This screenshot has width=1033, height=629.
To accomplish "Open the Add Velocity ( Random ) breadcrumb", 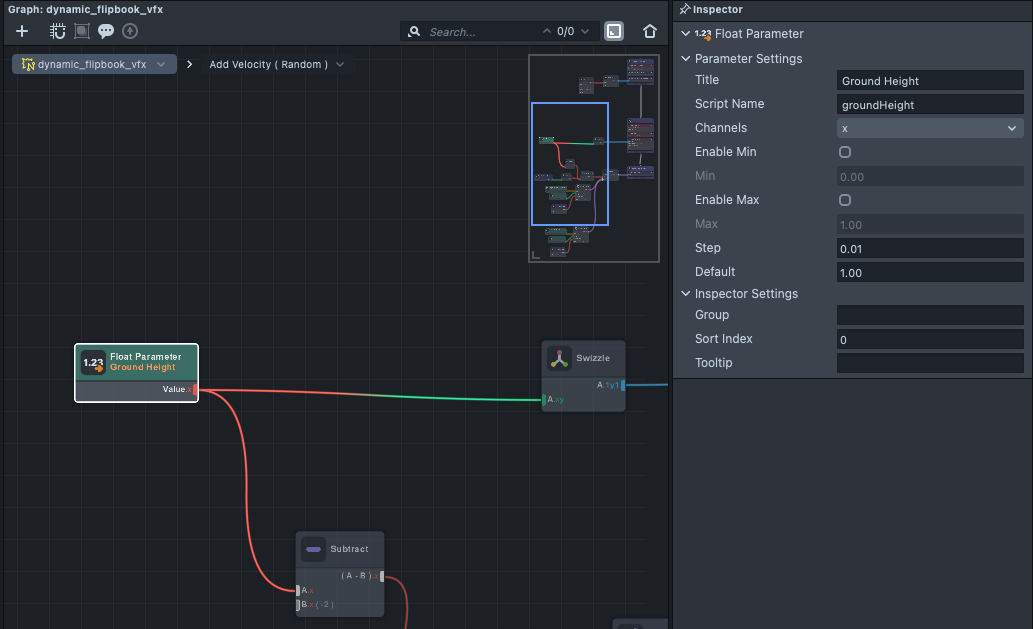I will (276, 64).
